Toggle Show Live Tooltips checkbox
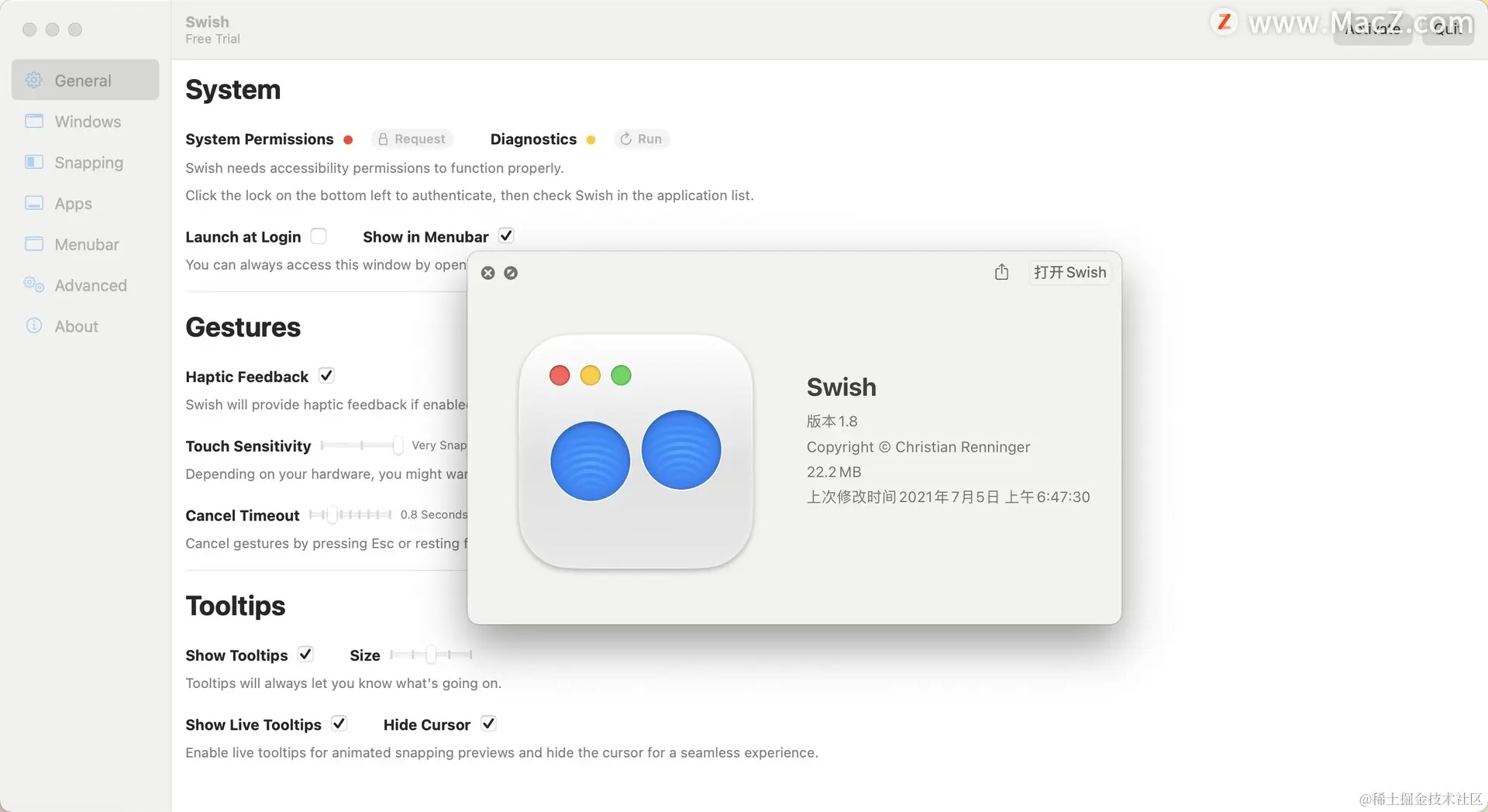Image resolution: width=1488 pixels, height=812 pixels. tap(339, 724)
